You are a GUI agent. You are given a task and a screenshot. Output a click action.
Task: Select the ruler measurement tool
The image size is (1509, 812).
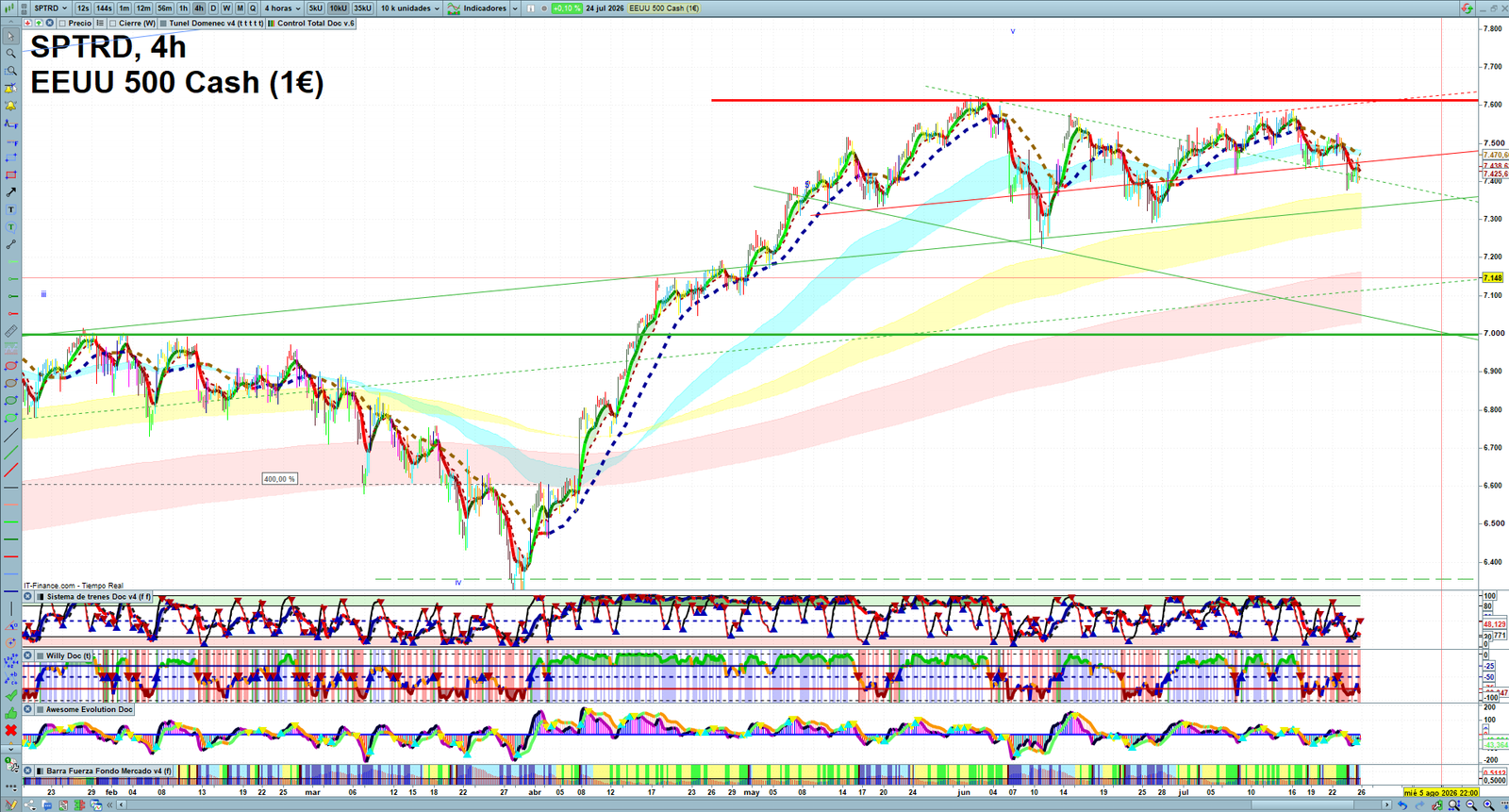(10, 331)
